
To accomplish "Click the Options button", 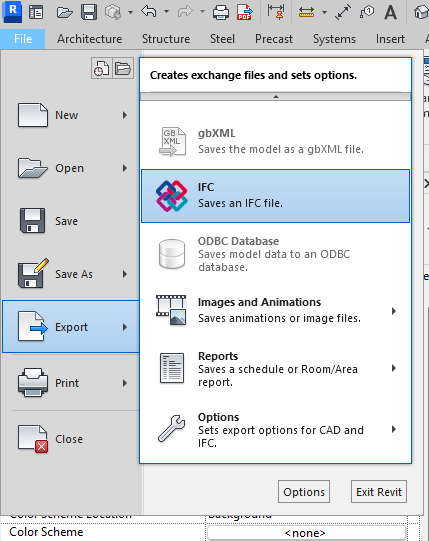I will (304, 492).
